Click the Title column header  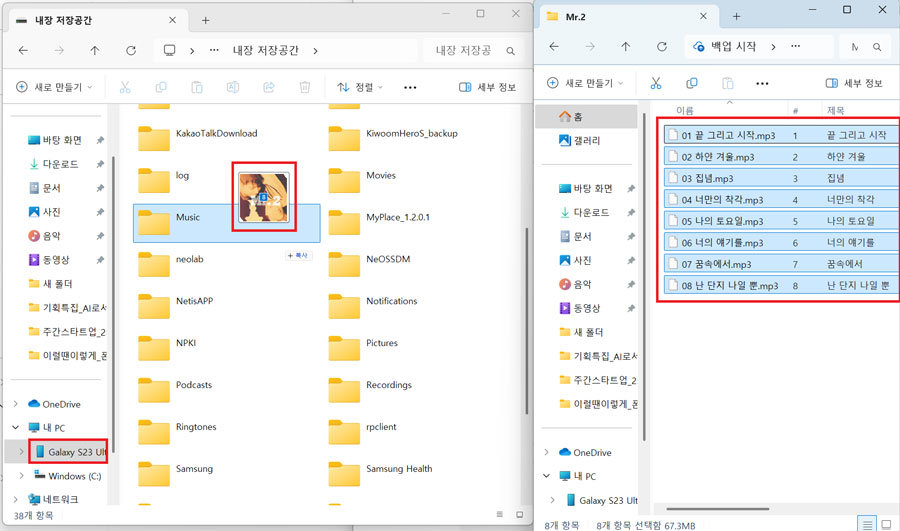point(836,110)
